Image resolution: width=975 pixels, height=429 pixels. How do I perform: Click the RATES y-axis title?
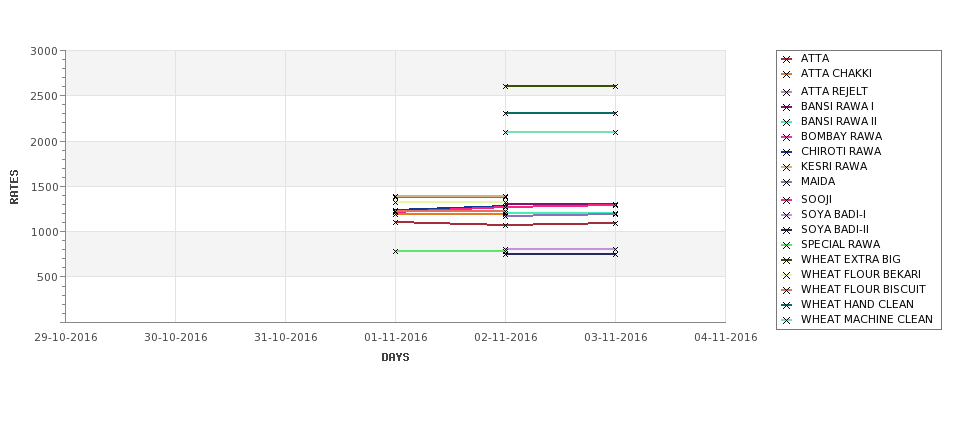(14, 187)
